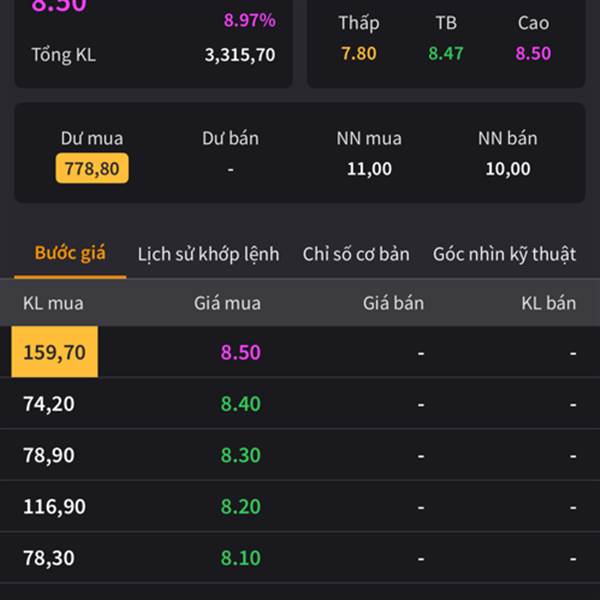Click the Thấp label
The height and width of the screenshot is (600, 600).
tap(359, 23)
